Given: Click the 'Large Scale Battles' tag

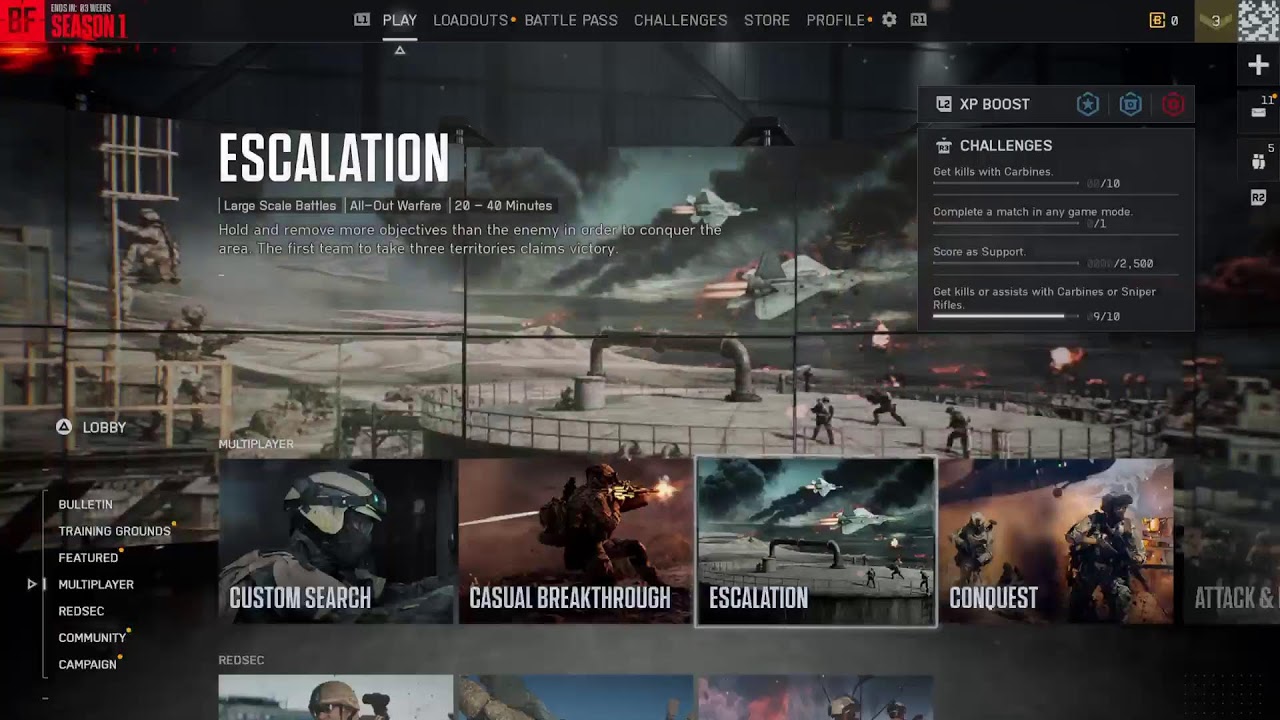Looking at the screenshot, I should [x=280, y=206].
